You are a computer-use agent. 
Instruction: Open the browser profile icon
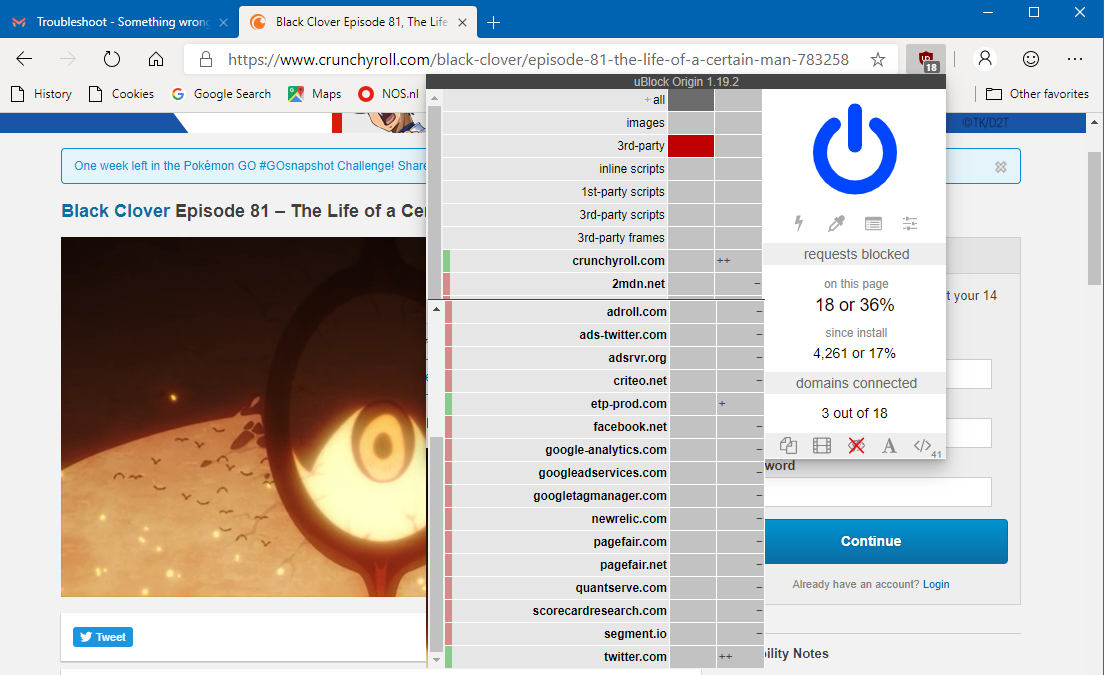point(985,59)
